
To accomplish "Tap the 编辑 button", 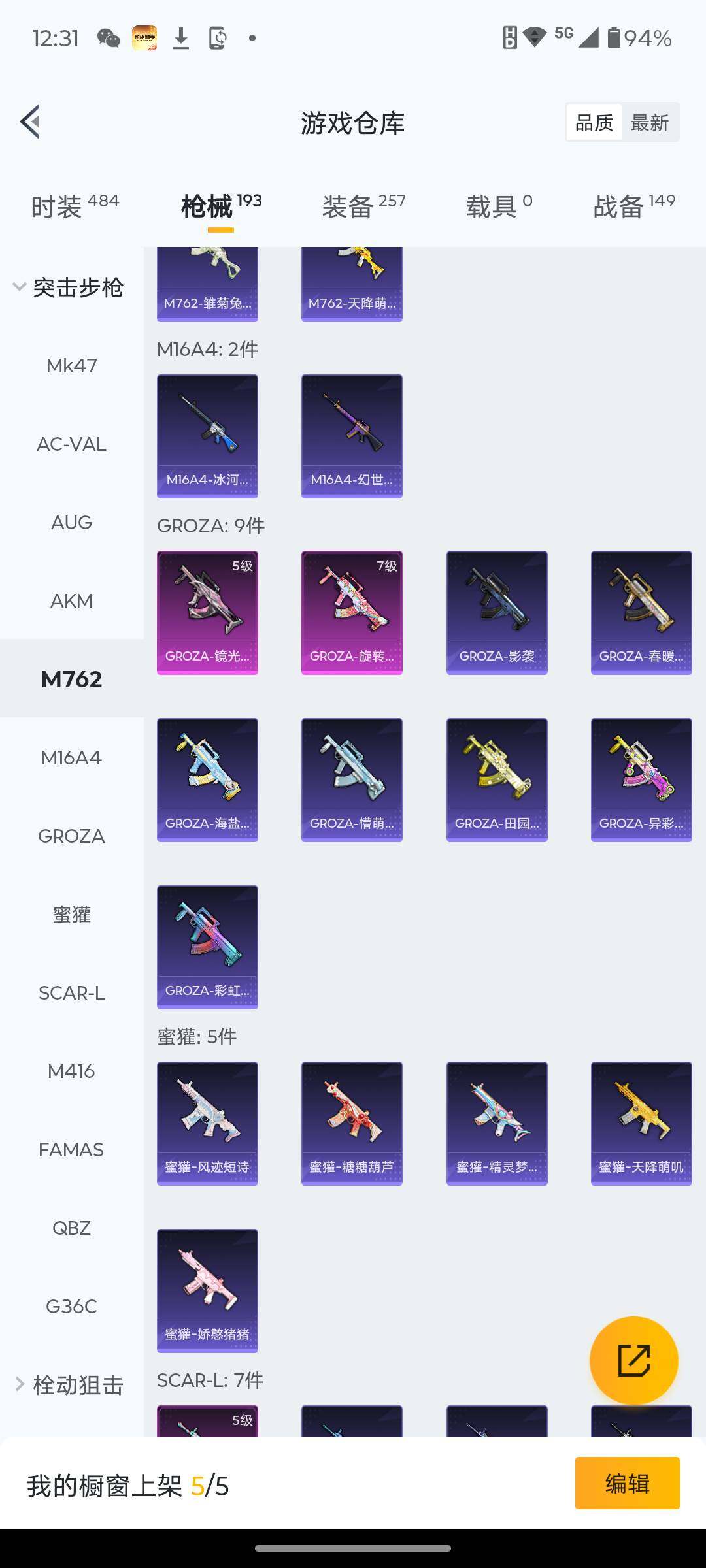I will coord(627,1483).
